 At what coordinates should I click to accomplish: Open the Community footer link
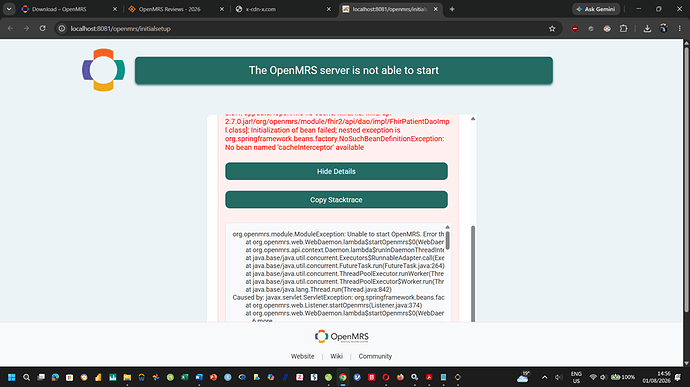click(375, 356)
